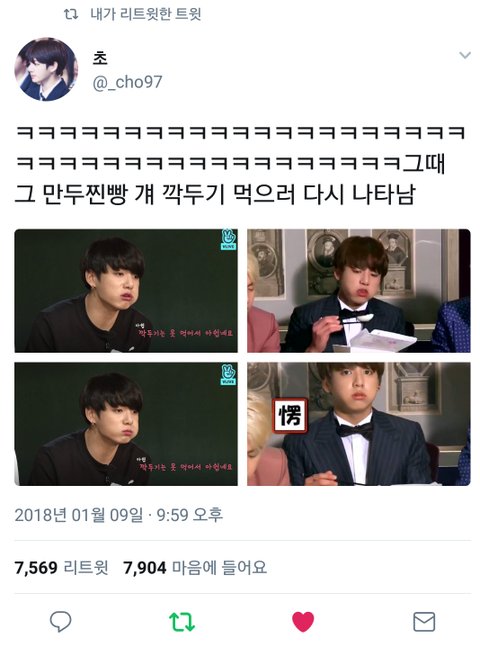Click the tweet body text
The height and width of the screenshot is (647, 480).
[x=240, y=164]
